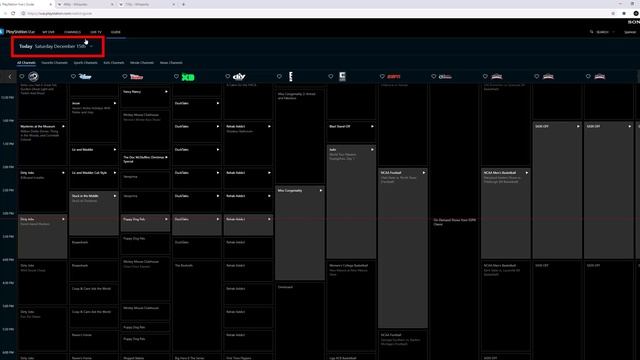Click the search magnifier icon
This screenshot has height=360, width=640.
click(591, 32)
